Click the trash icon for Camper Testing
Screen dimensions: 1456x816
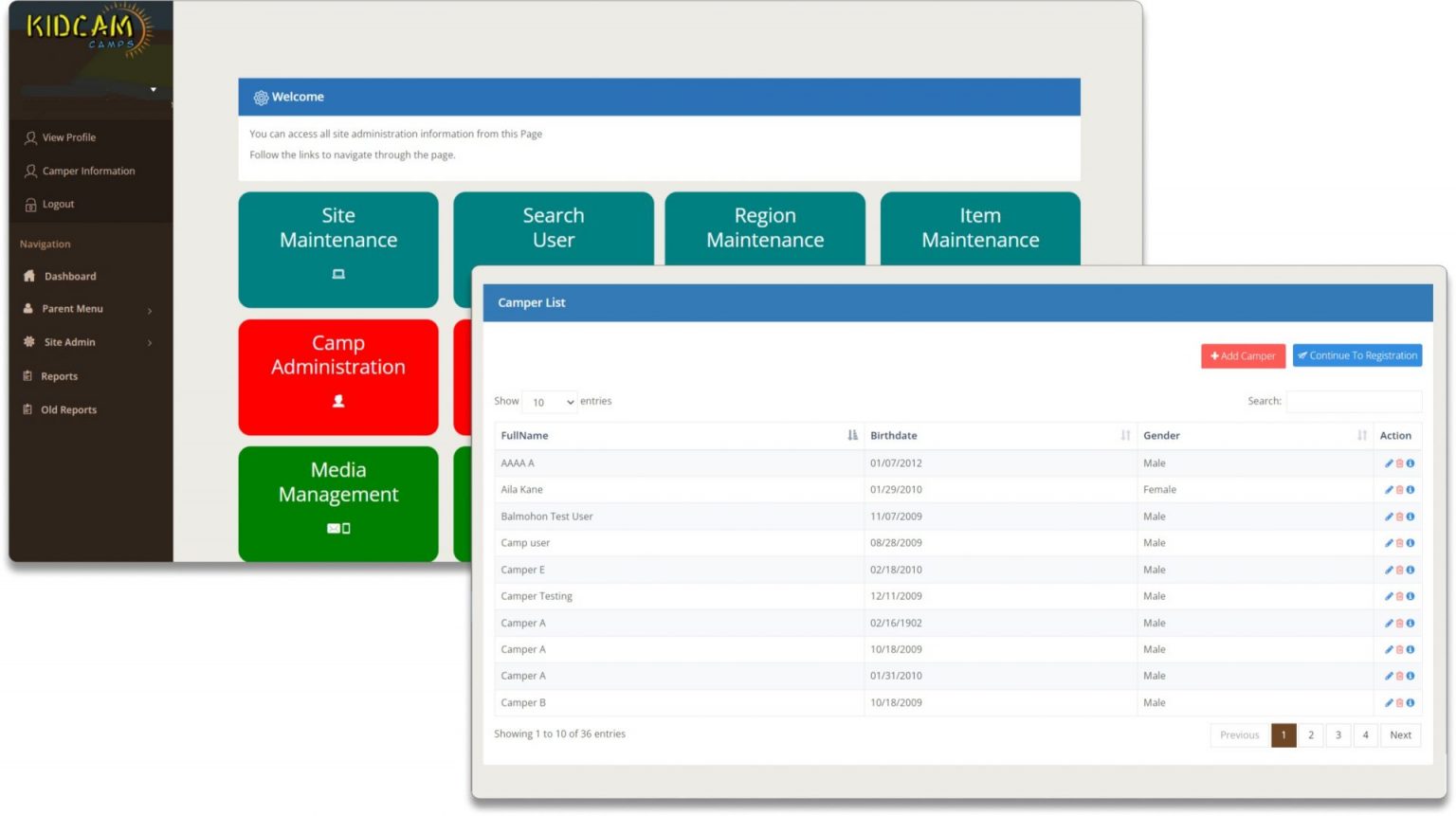click(x=1399, y=596)
